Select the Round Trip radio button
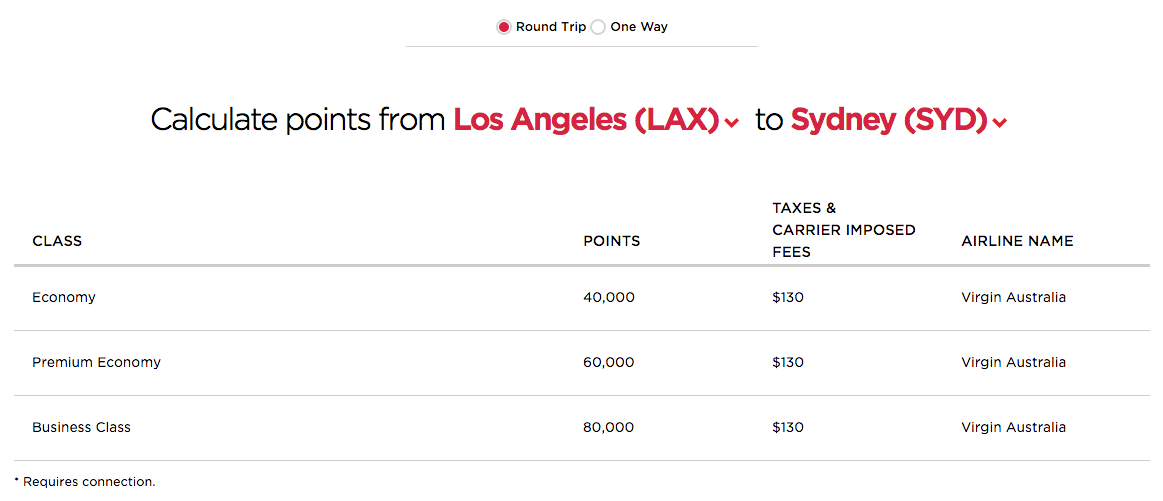The height and width of the screenshot is (501, 1163). point(504,27)
